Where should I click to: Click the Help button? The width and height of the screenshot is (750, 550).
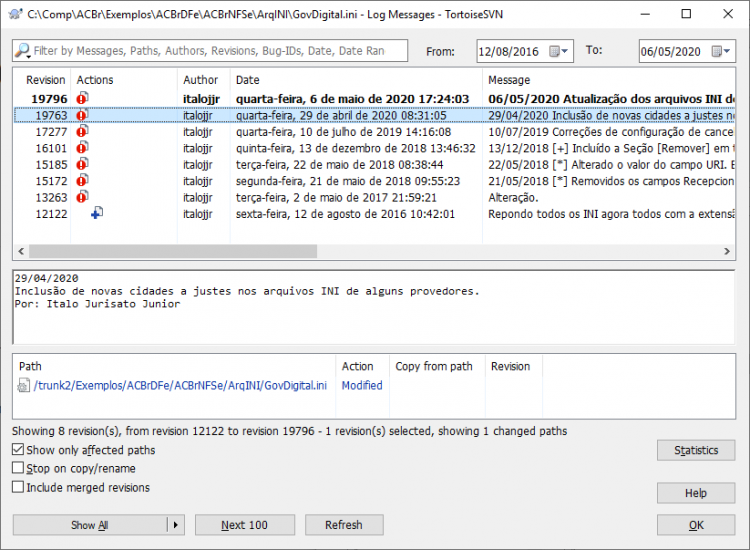[696, 493]
